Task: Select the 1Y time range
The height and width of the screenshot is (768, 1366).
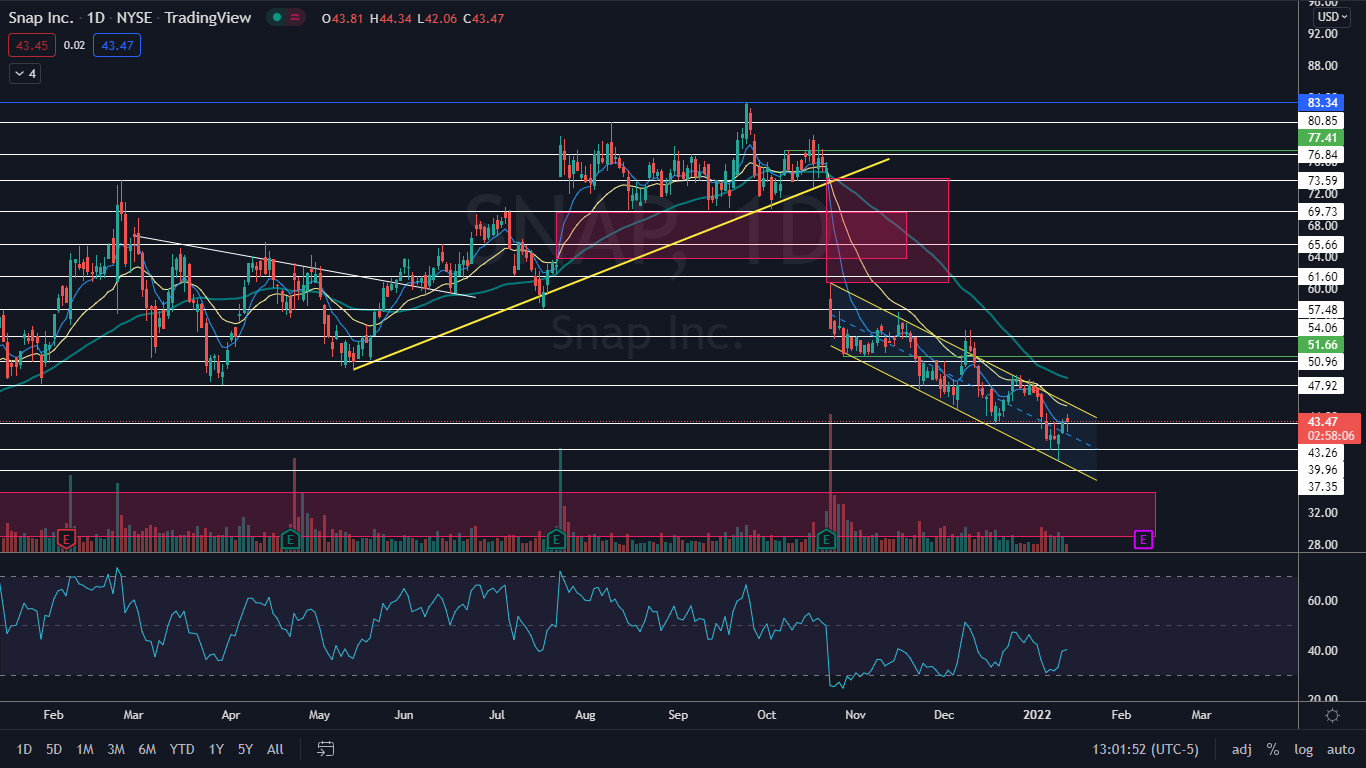Action: click(216, 748)
